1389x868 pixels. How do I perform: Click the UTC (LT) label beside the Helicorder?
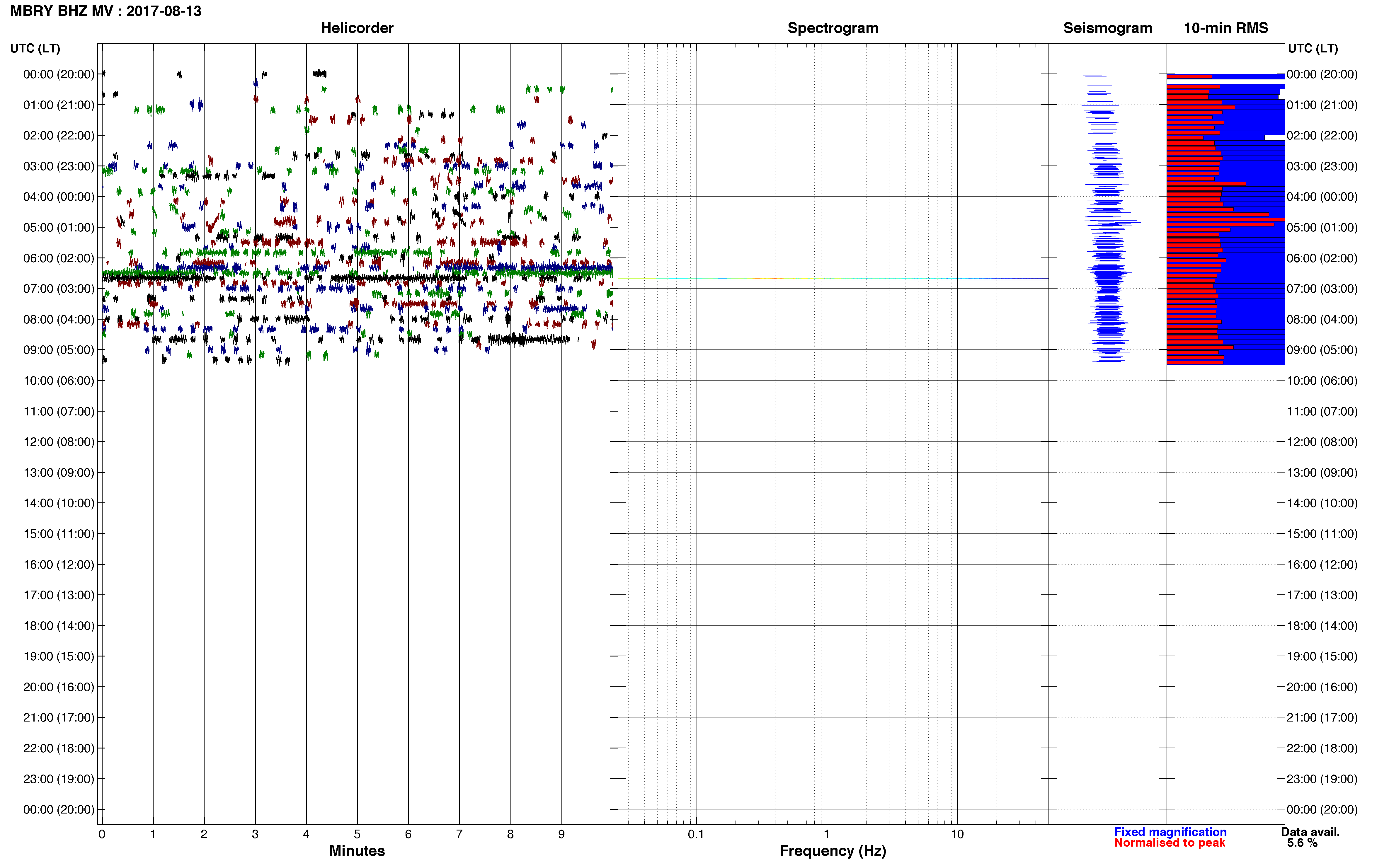click(35, 48)
